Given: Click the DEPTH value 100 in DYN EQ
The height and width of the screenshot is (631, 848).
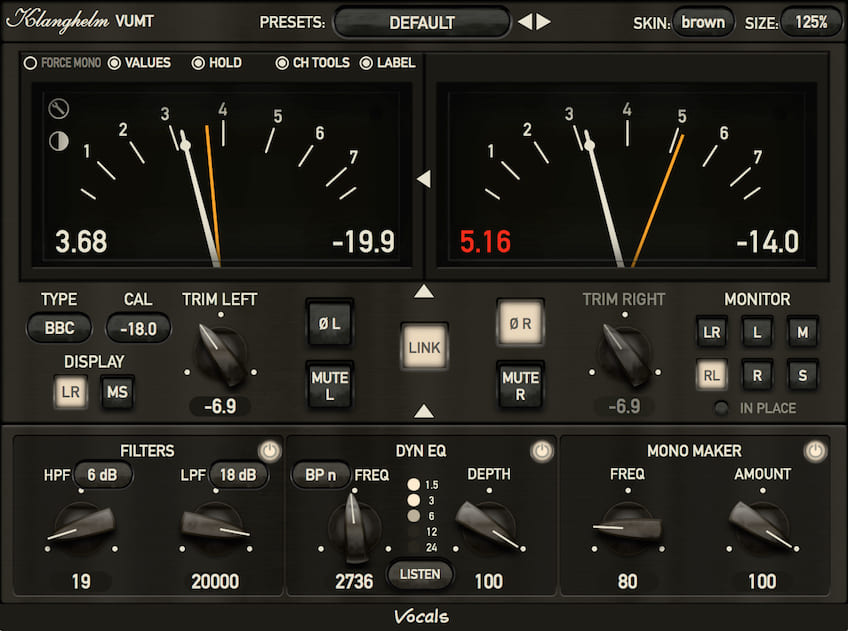Looking at the screenshot, I should pyautogui.click(x=489, y=581).
